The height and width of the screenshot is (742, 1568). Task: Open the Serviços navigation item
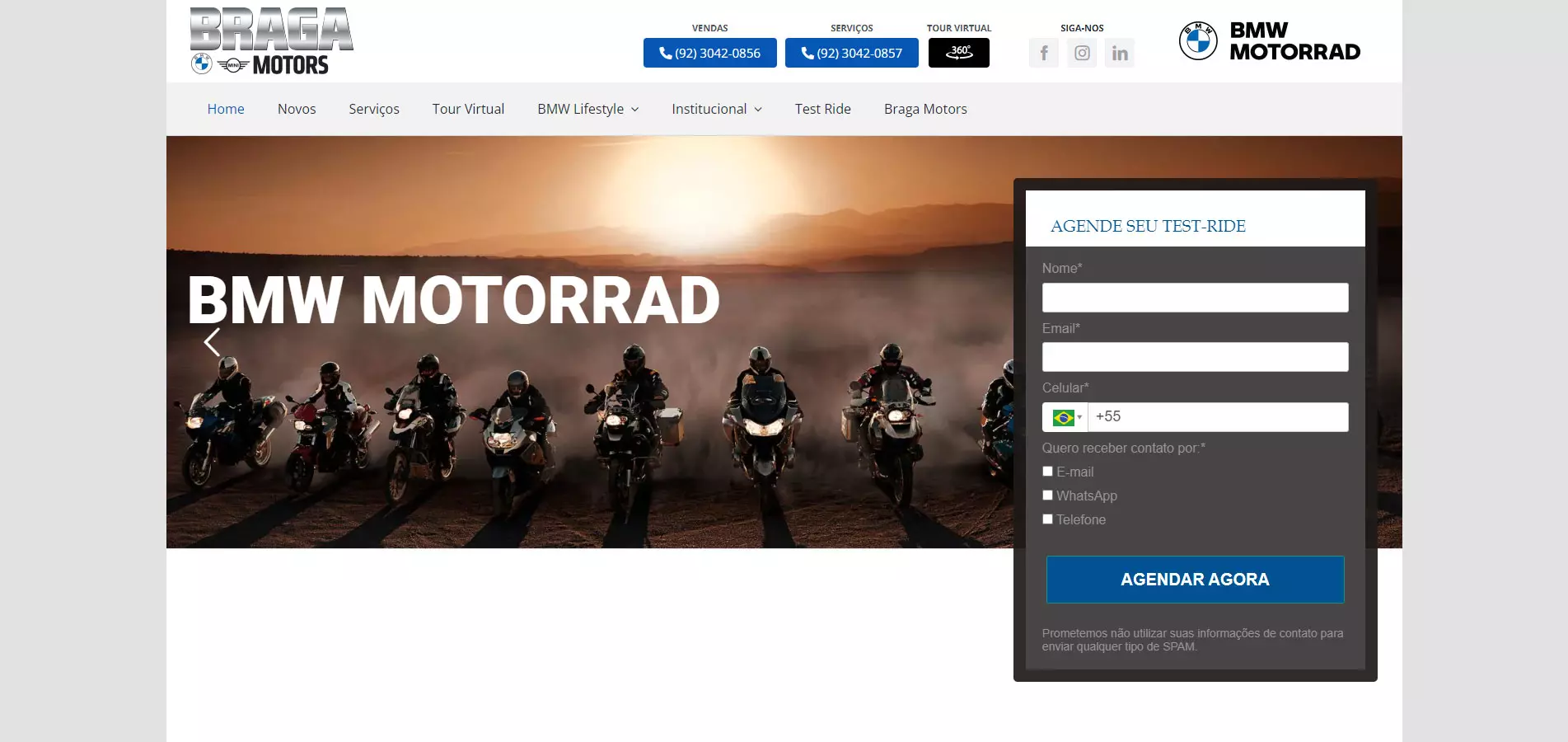click(x=374, y=109)
